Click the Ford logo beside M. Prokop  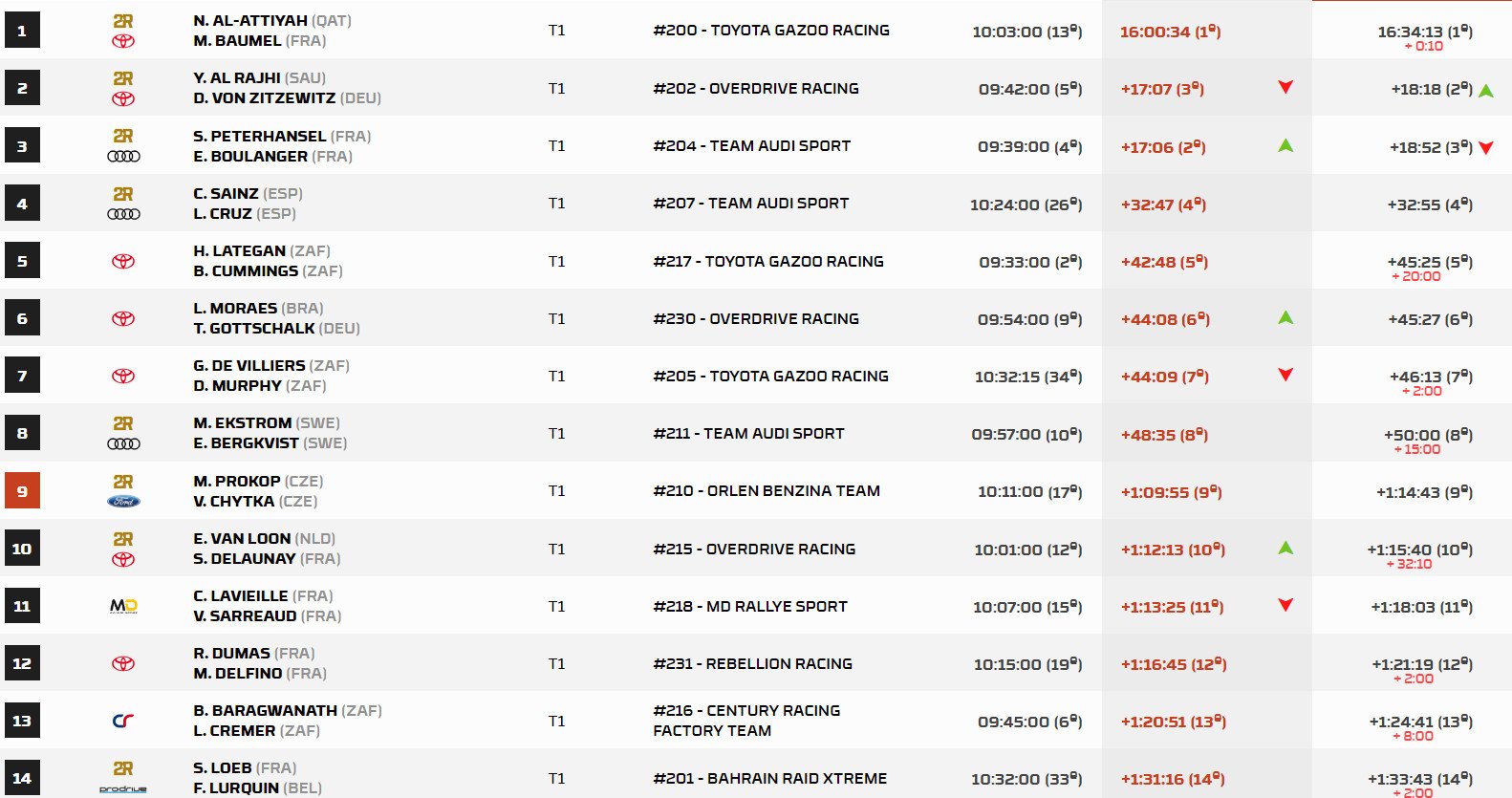[123, 502]
